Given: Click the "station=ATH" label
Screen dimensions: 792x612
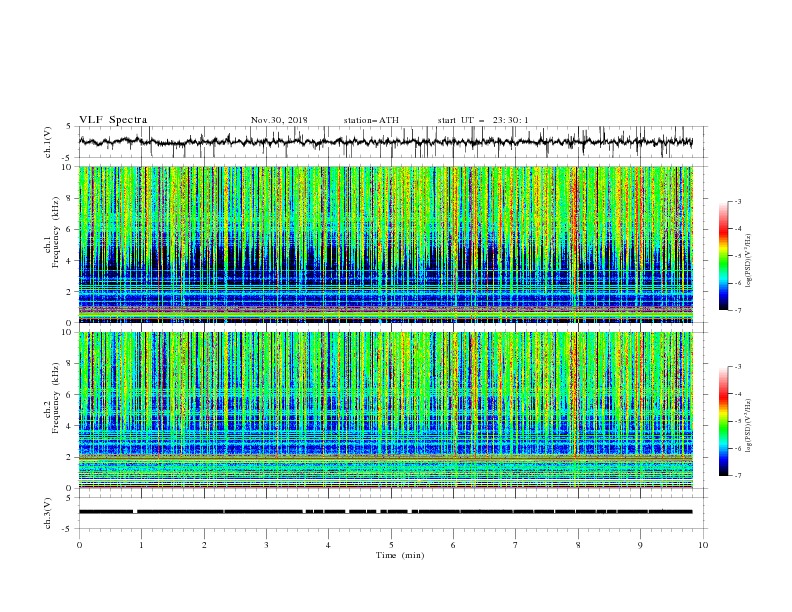Looking at the screenshot, I should (371, 120).
